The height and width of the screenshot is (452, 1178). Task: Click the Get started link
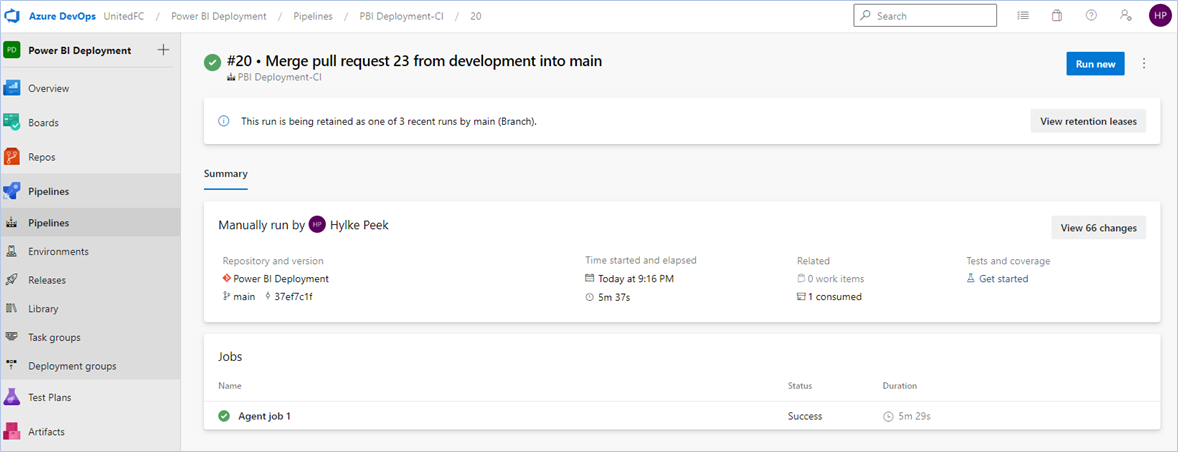[x=1004, y=279]
